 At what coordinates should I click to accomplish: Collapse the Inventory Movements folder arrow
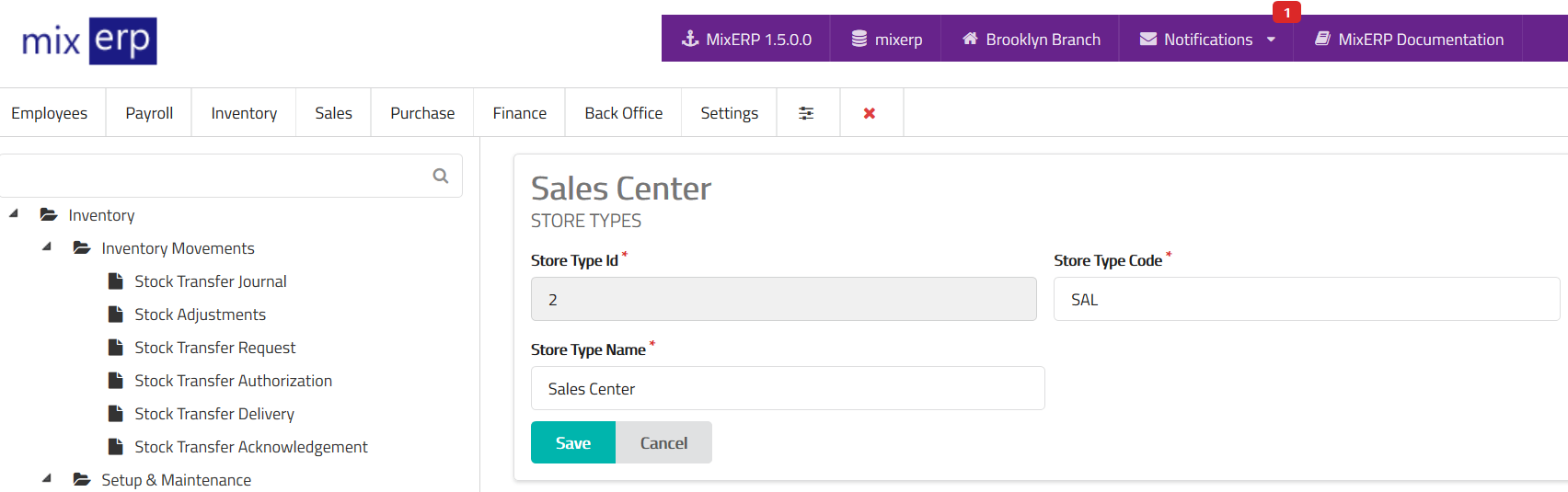[x=47, y=247]
